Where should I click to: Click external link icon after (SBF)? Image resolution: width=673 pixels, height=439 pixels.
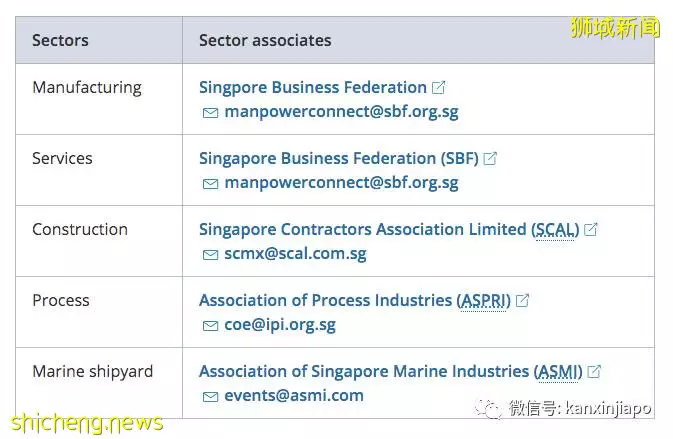[490, 158]
